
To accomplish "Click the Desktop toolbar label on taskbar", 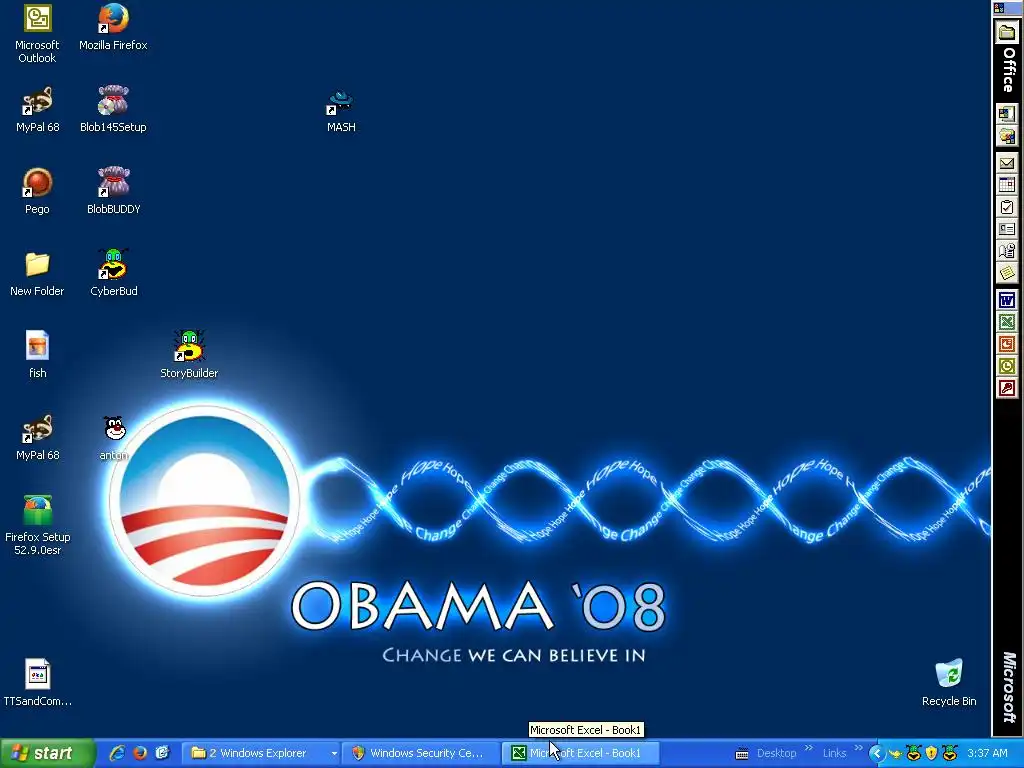I will tap(776, 753).
